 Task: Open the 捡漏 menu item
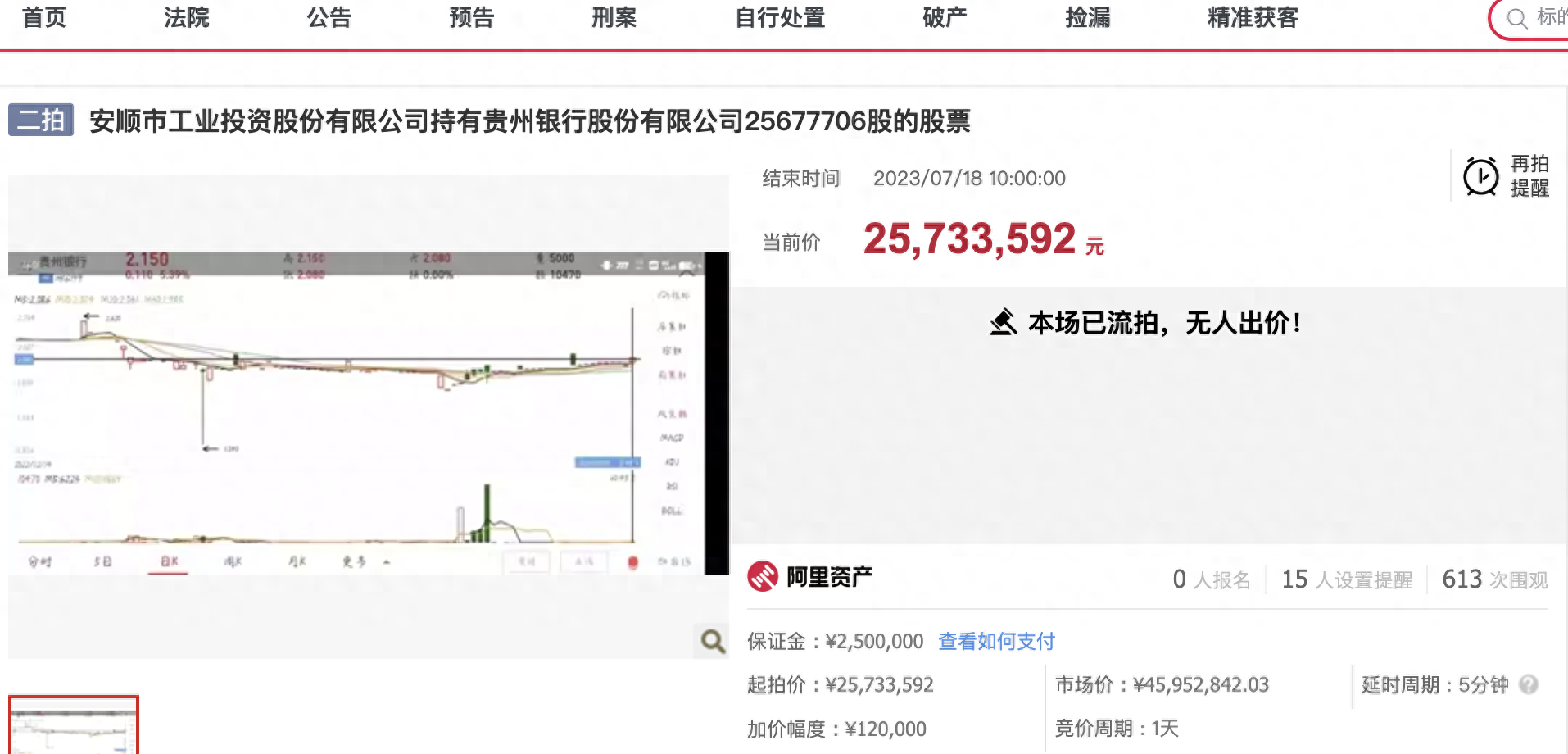pos(1087,17)
